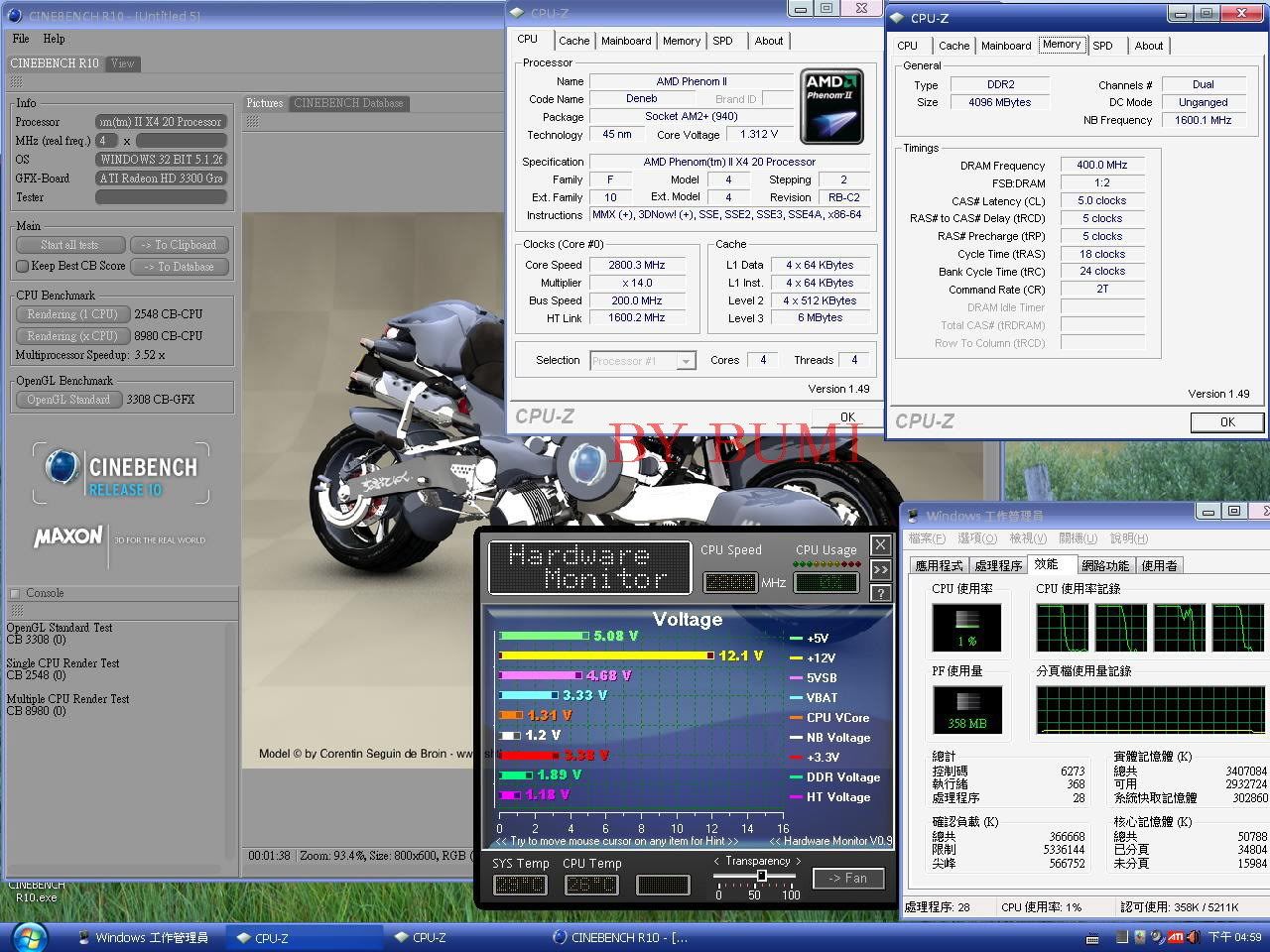
Task: Click the Pictures panel grip handle
Action: click(x=253, y=121)
